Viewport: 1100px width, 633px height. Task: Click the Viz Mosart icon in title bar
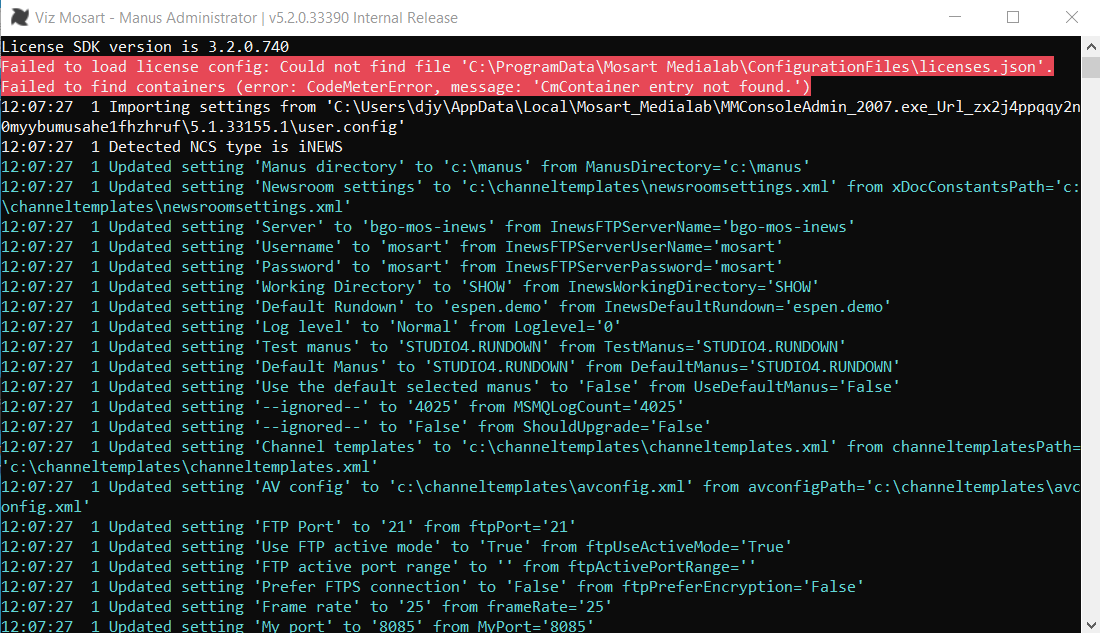tap(20, 18)
